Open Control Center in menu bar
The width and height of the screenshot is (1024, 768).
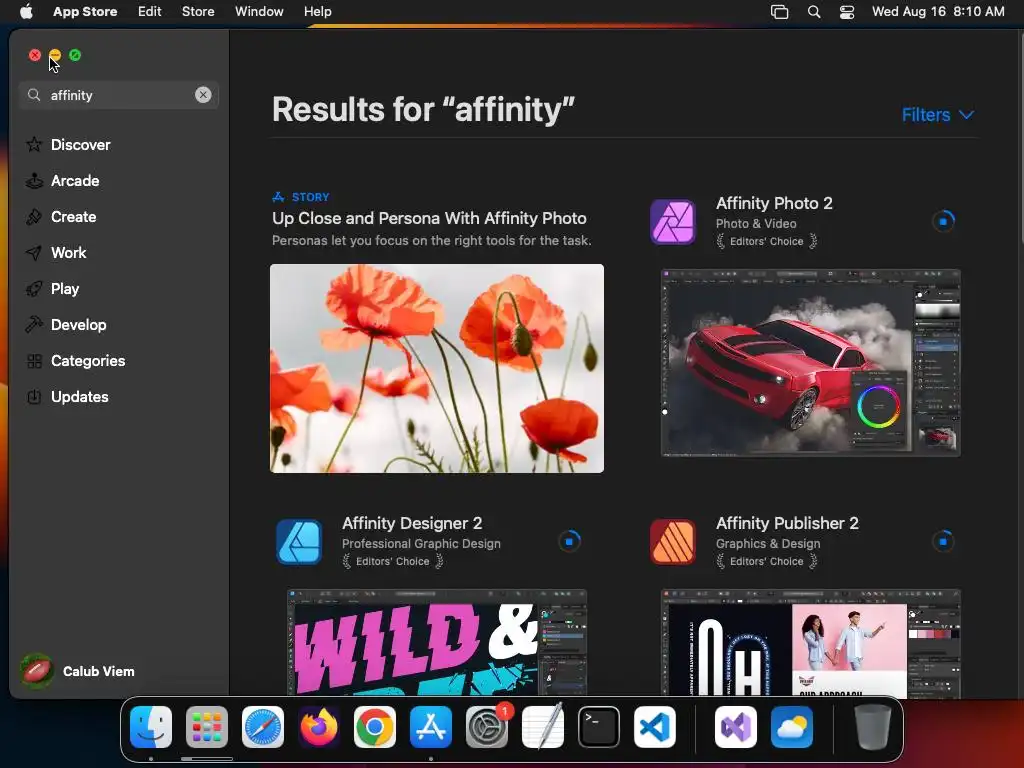coord(847,12)
